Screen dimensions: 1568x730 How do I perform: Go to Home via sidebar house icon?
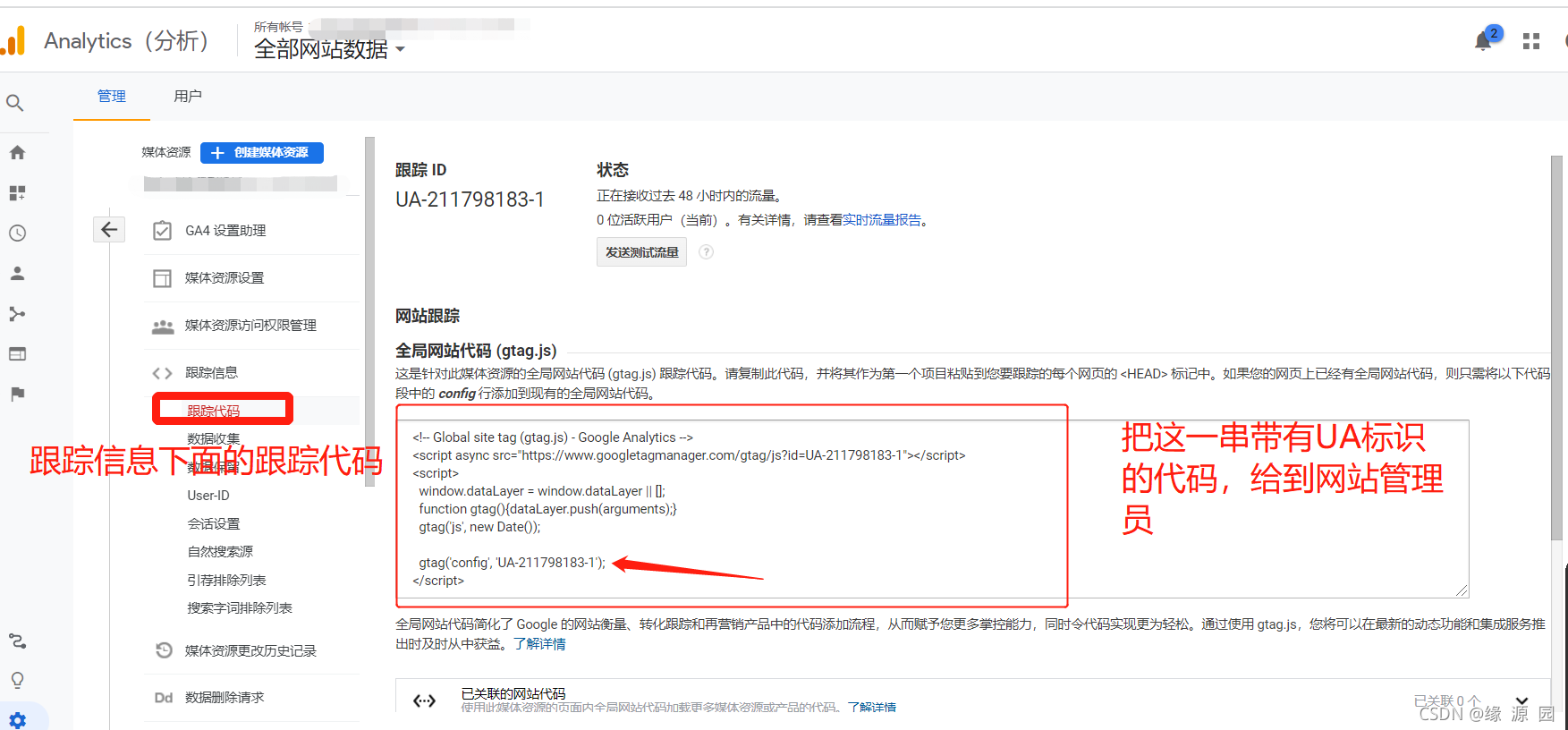17,153
